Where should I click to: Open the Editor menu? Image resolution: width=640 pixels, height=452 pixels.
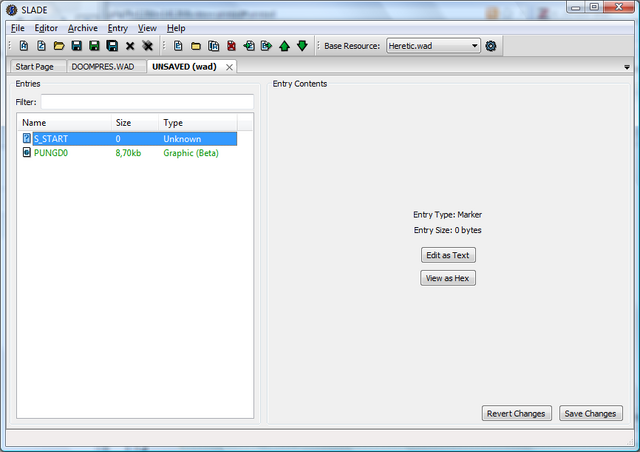click(x=46, y=28)
